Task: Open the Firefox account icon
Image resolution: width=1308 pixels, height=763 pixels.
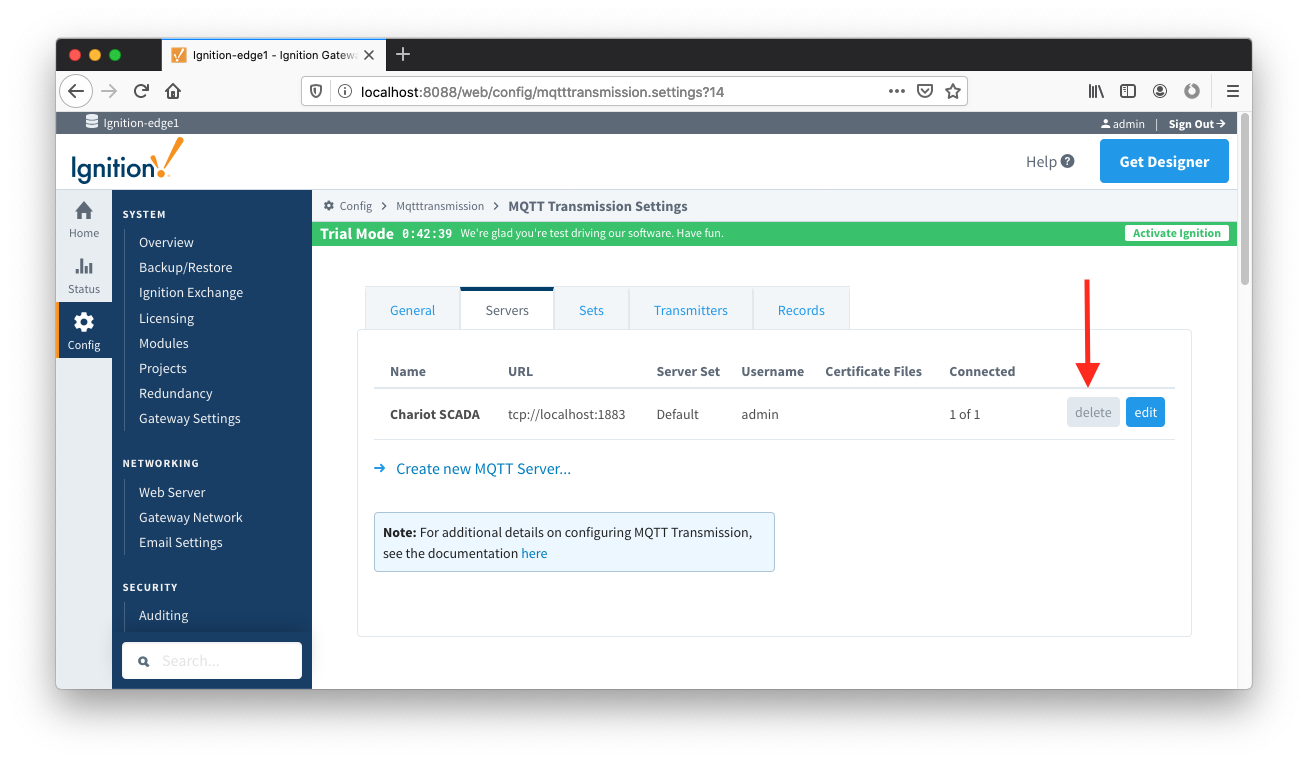Action: [1160, 91]
